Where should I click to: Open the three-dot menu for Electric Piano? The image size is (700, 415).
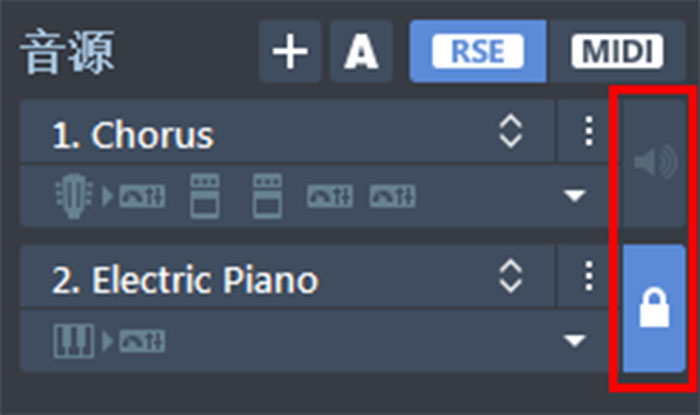(x=588, y=276)
